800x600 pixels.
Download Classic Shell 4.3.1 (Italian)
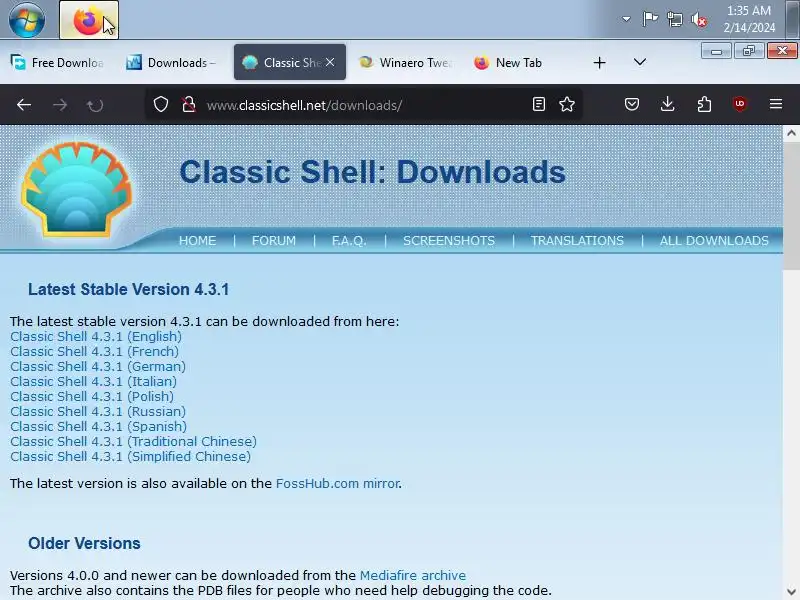click(93, 382)
